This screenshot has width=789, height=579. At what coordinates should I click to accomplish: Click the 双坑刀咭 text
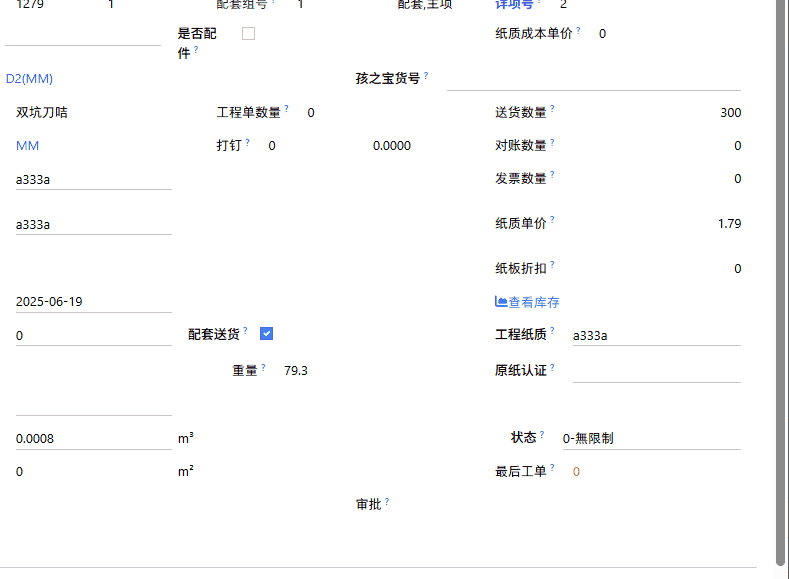tap(42, 112)
